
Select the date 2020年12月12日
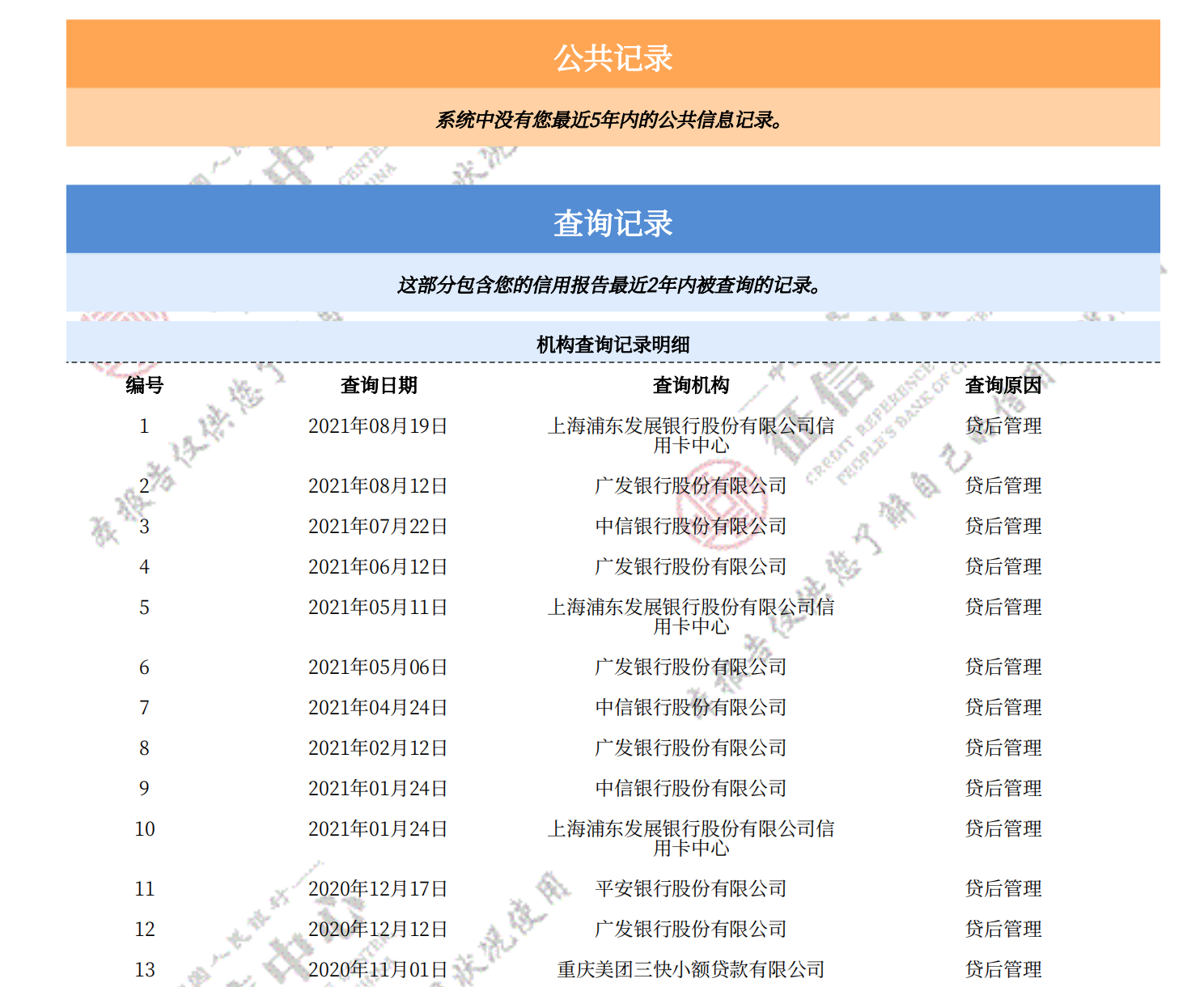pos(378,930)
